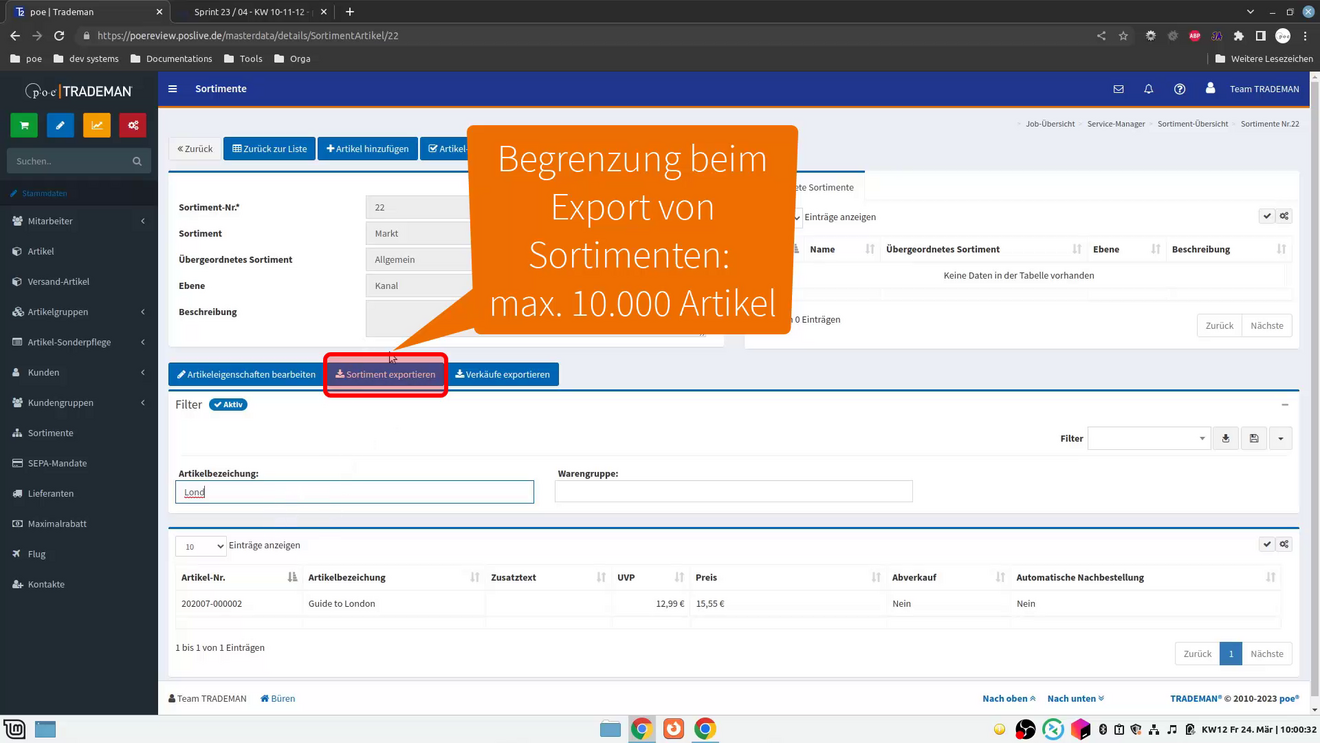Viewport: 1320px width, 743px height.
Task: Open the blue pencil edit quick button
Action: click(60, 125)
